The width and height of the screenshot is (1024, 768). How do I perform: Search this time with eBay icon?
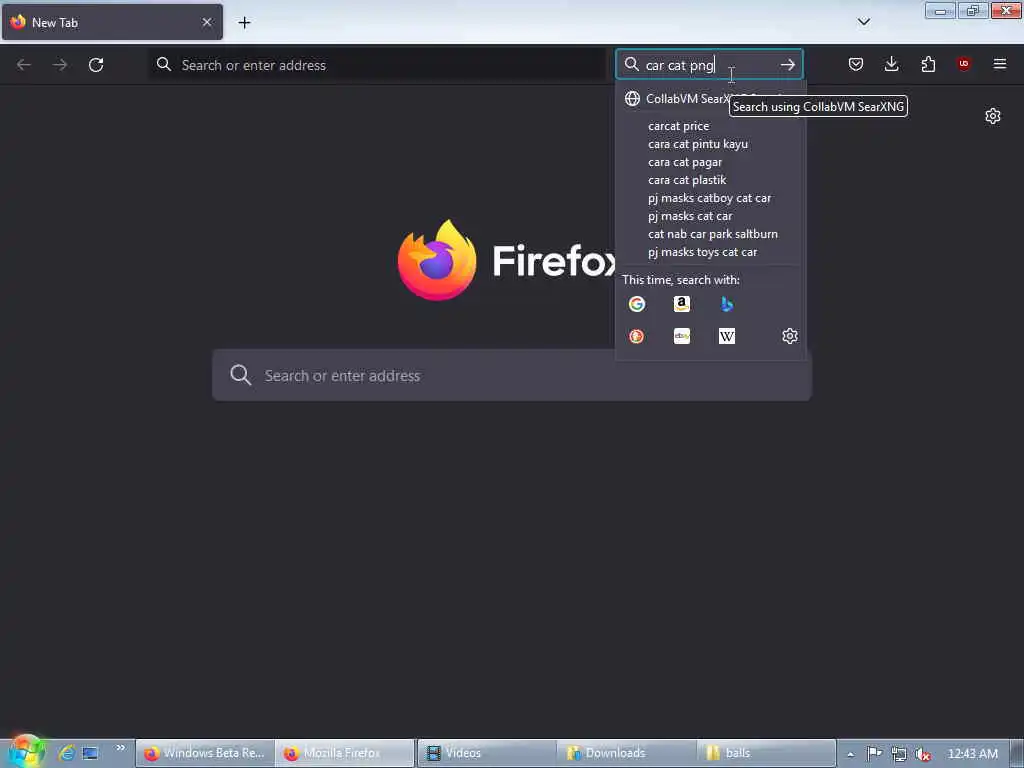[x=682, y=336]
